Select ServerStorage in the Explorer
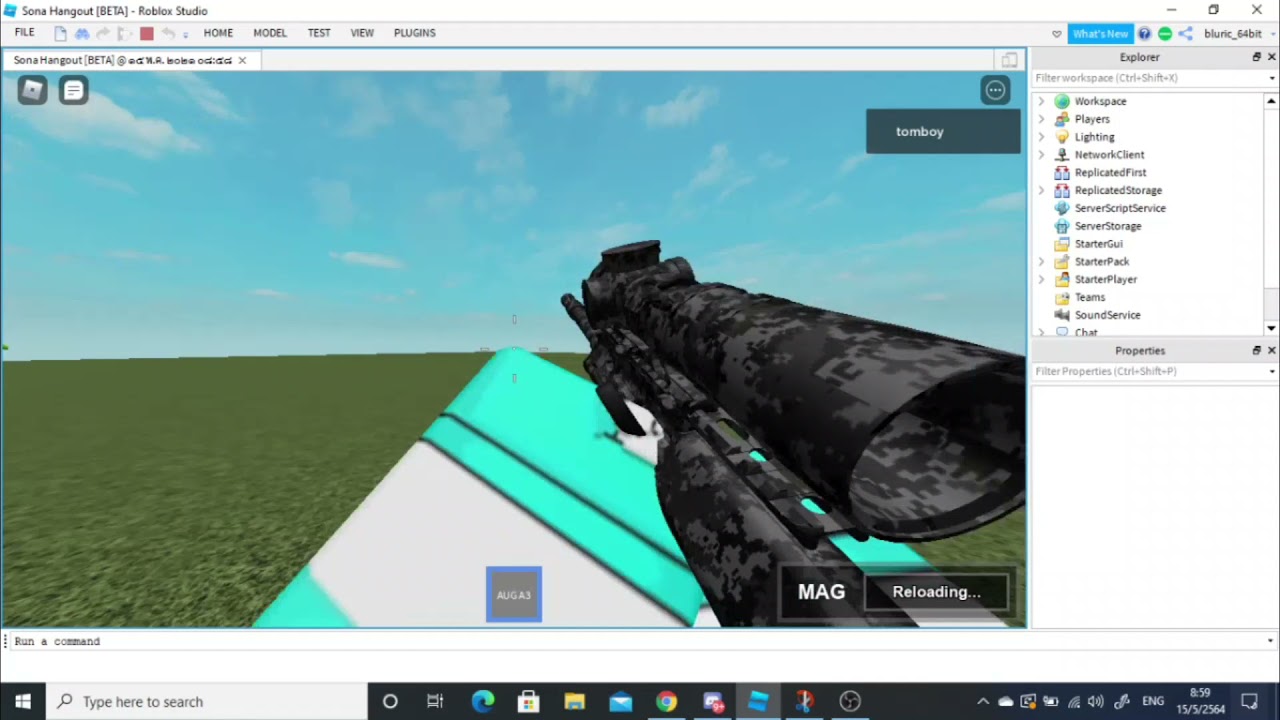 [1108, 226]
